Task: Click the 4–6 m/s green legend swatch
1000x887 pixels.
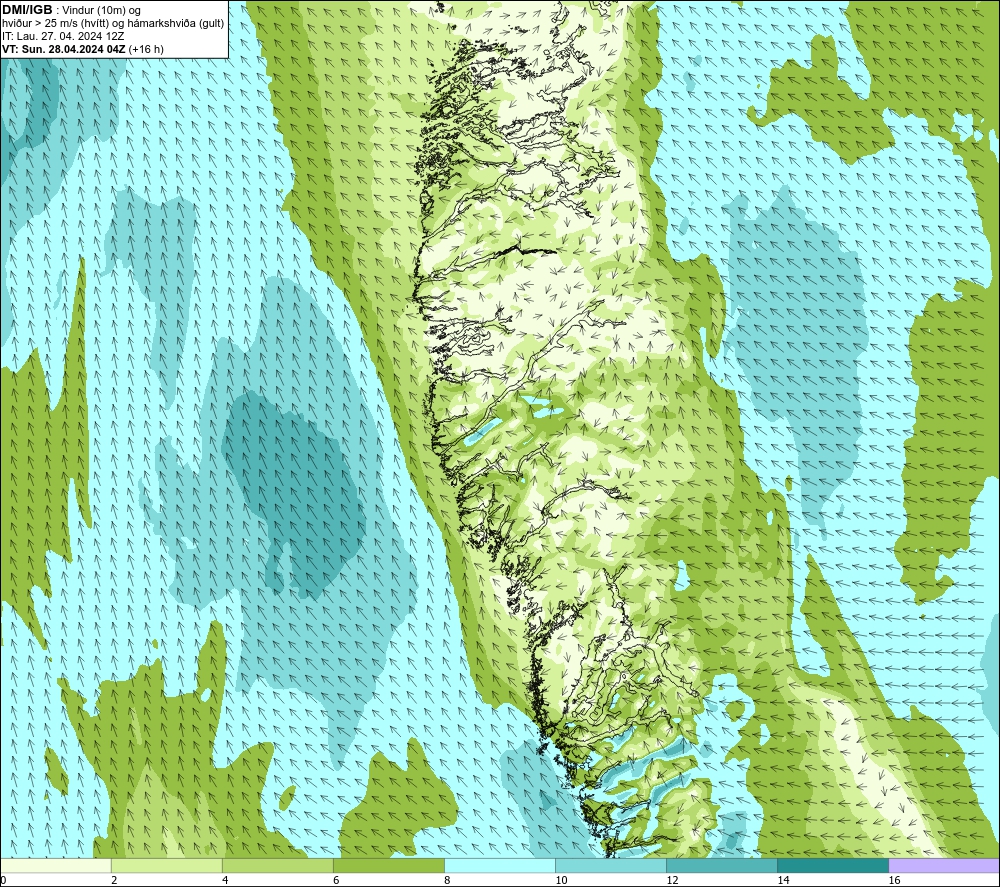Action: (277, 866)
